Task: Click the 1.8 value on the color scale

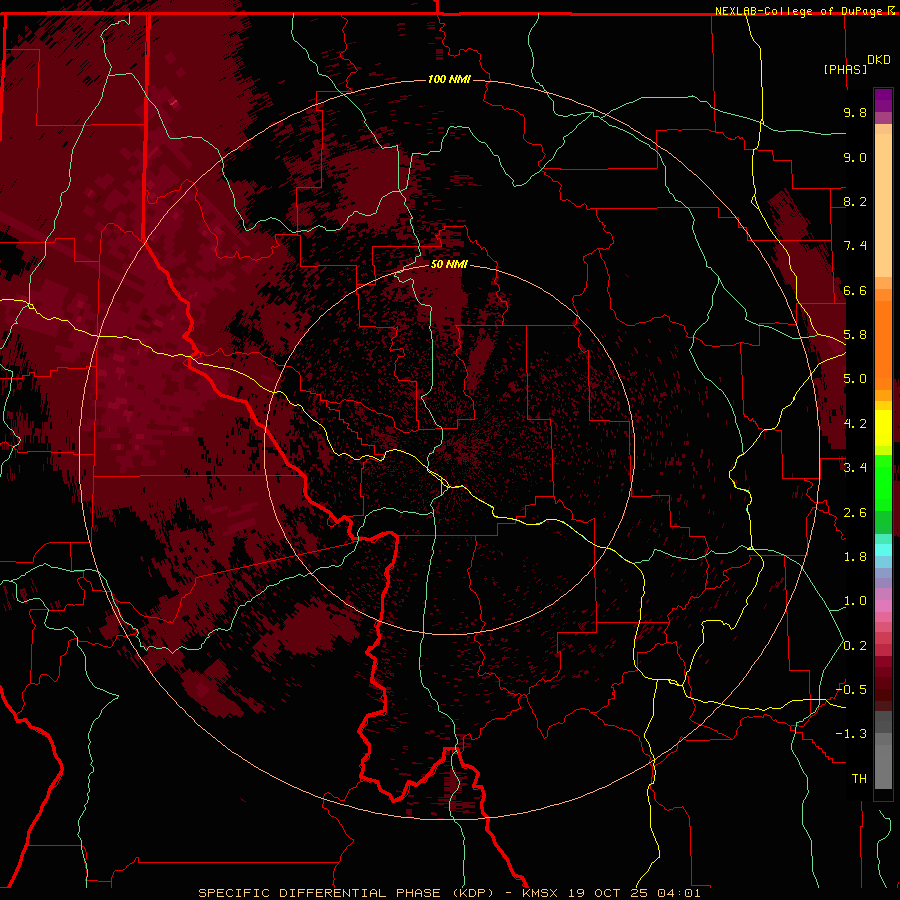Action: [855, 557]
